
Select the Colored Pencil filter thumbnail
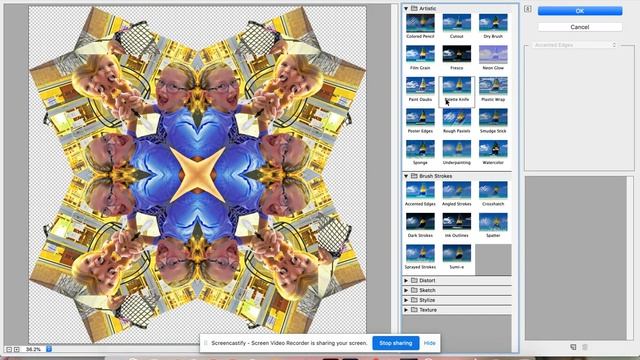[x=420, y=23]
